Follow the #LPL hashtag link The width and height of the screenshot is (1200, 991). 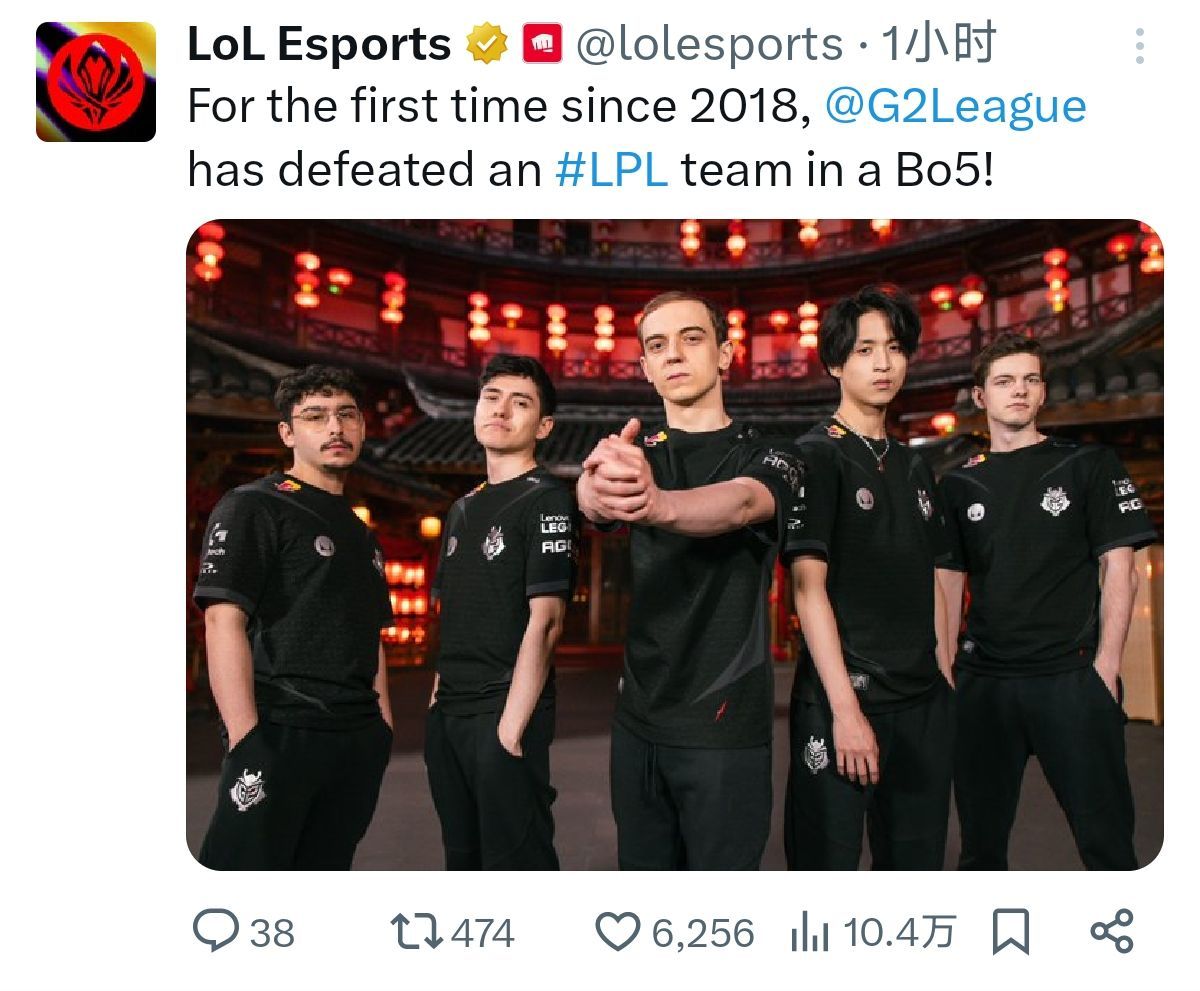pos(611,170)
